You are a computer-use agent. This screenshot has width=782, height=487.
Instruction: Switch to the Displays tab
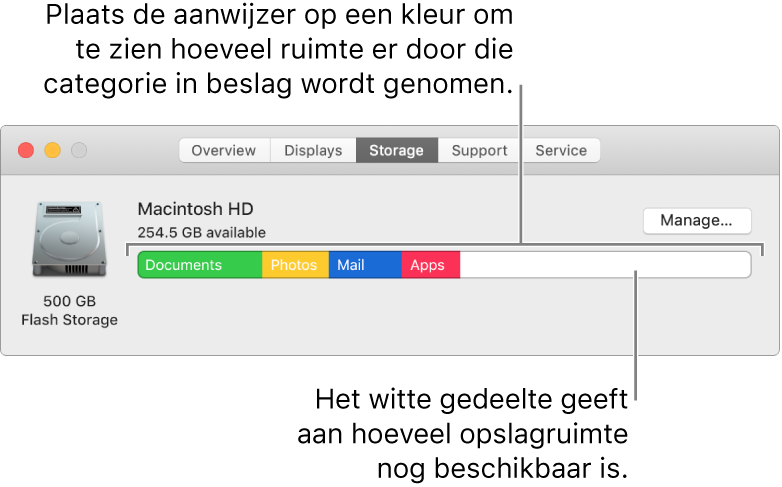313,150
